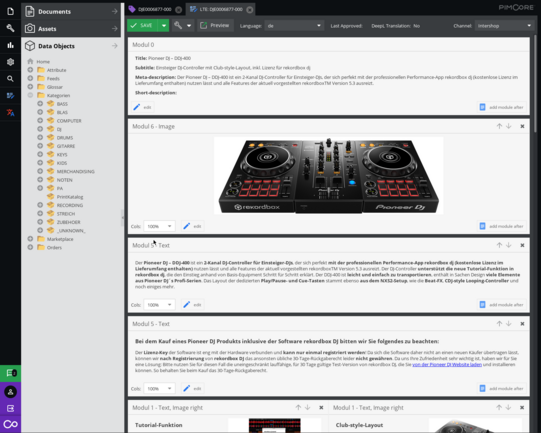Select the Orders folder
The image size is (541, 433).
click(x=54, y=247)
